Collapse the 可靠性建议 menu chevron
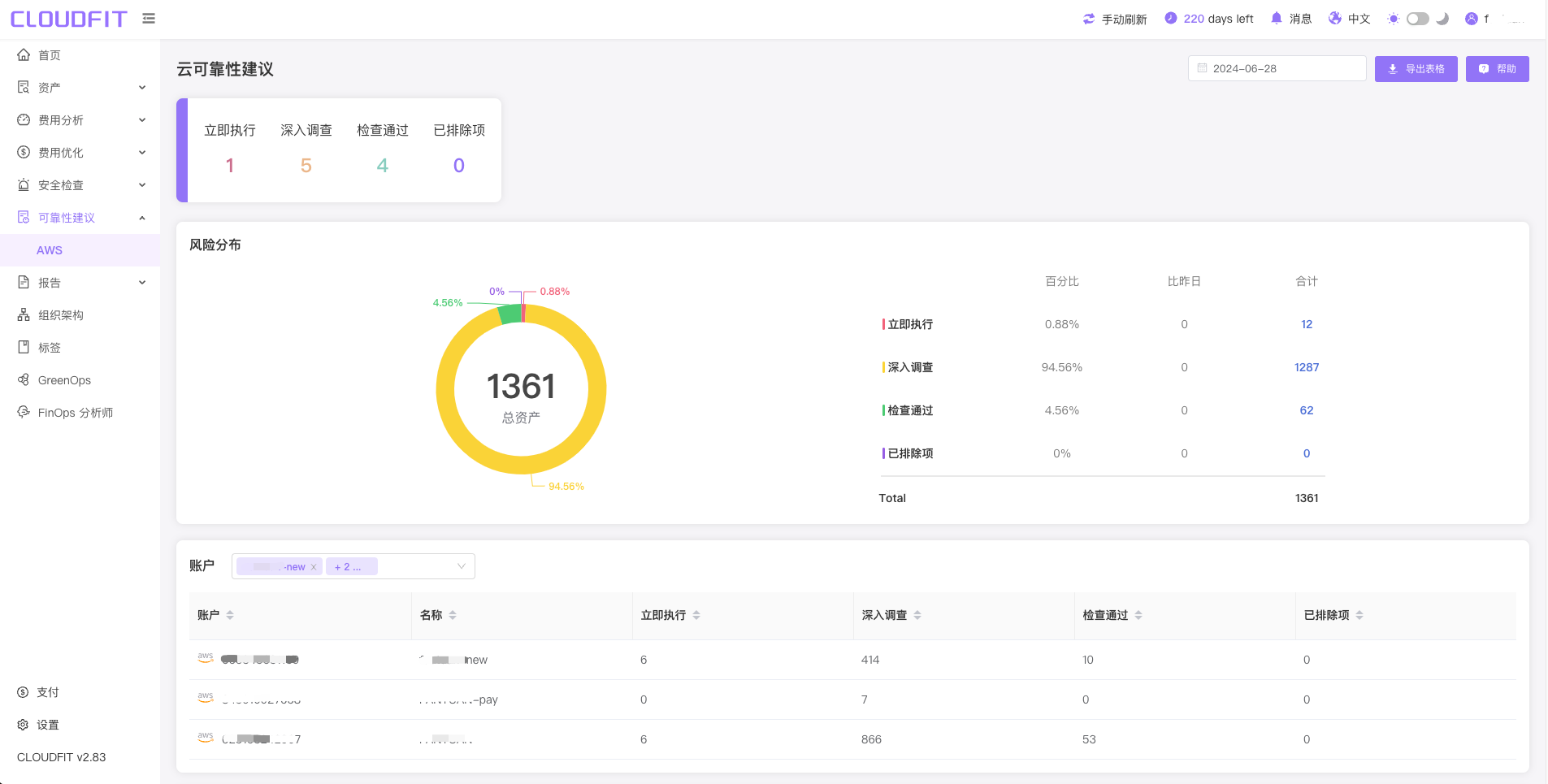Screen dimensions: 1548x784 [x=142, y=218]
